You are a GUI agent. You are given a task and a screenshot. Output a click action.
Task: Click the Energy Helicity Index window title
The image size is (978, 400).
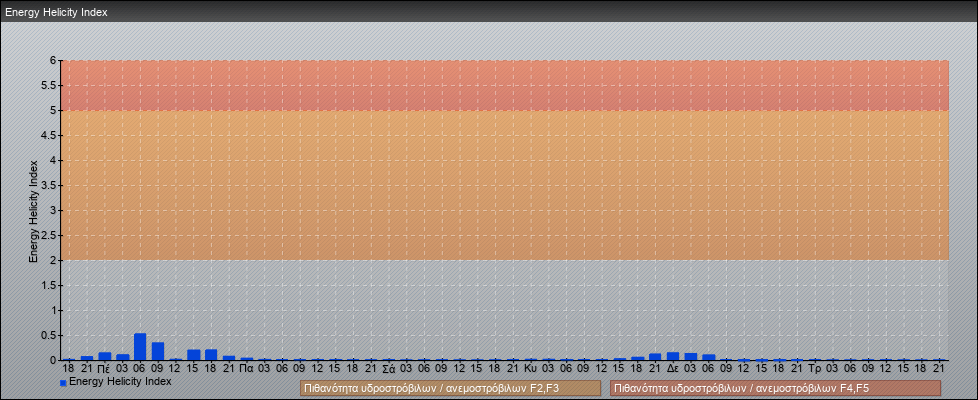pos(56,13)
